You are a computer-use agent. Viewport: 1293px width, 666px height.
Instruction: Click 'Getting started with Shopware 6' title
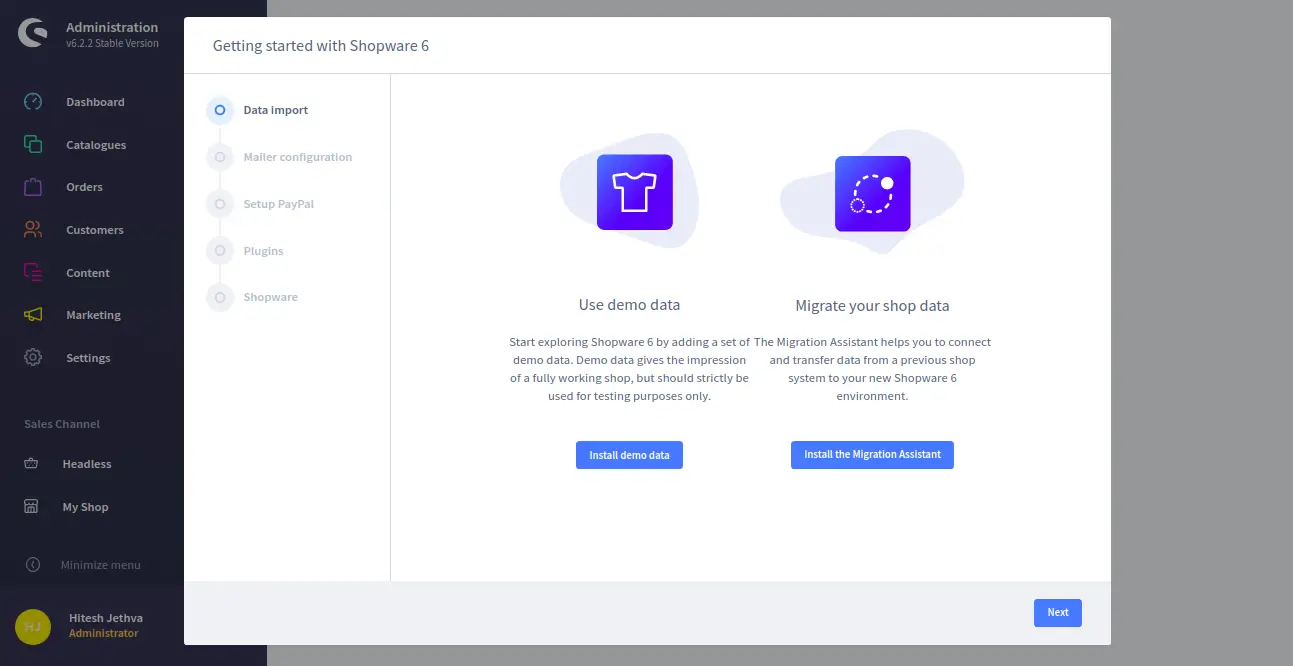coord(321,46)
